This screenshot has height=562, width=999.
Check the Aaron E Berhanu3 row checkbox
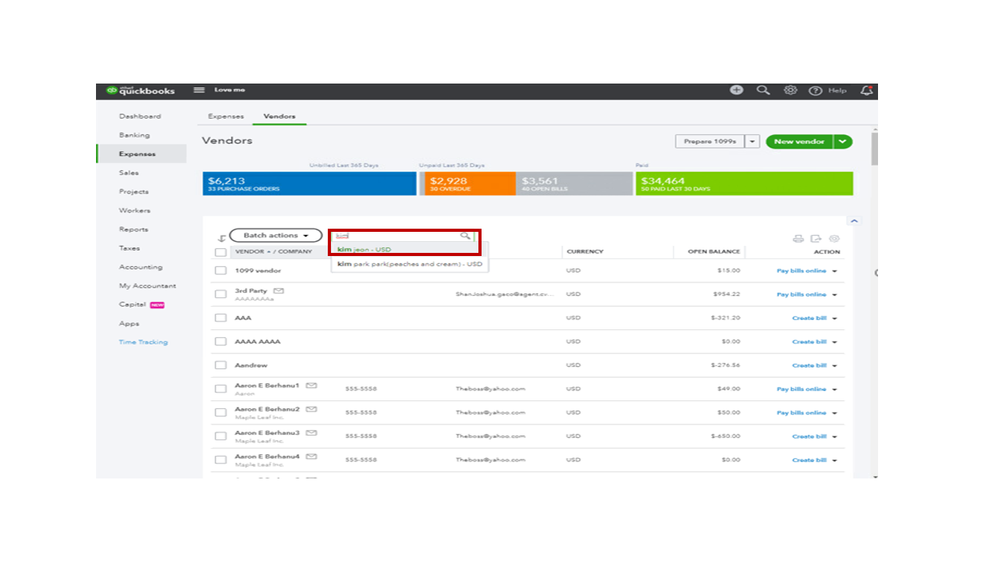pos(220,436)
